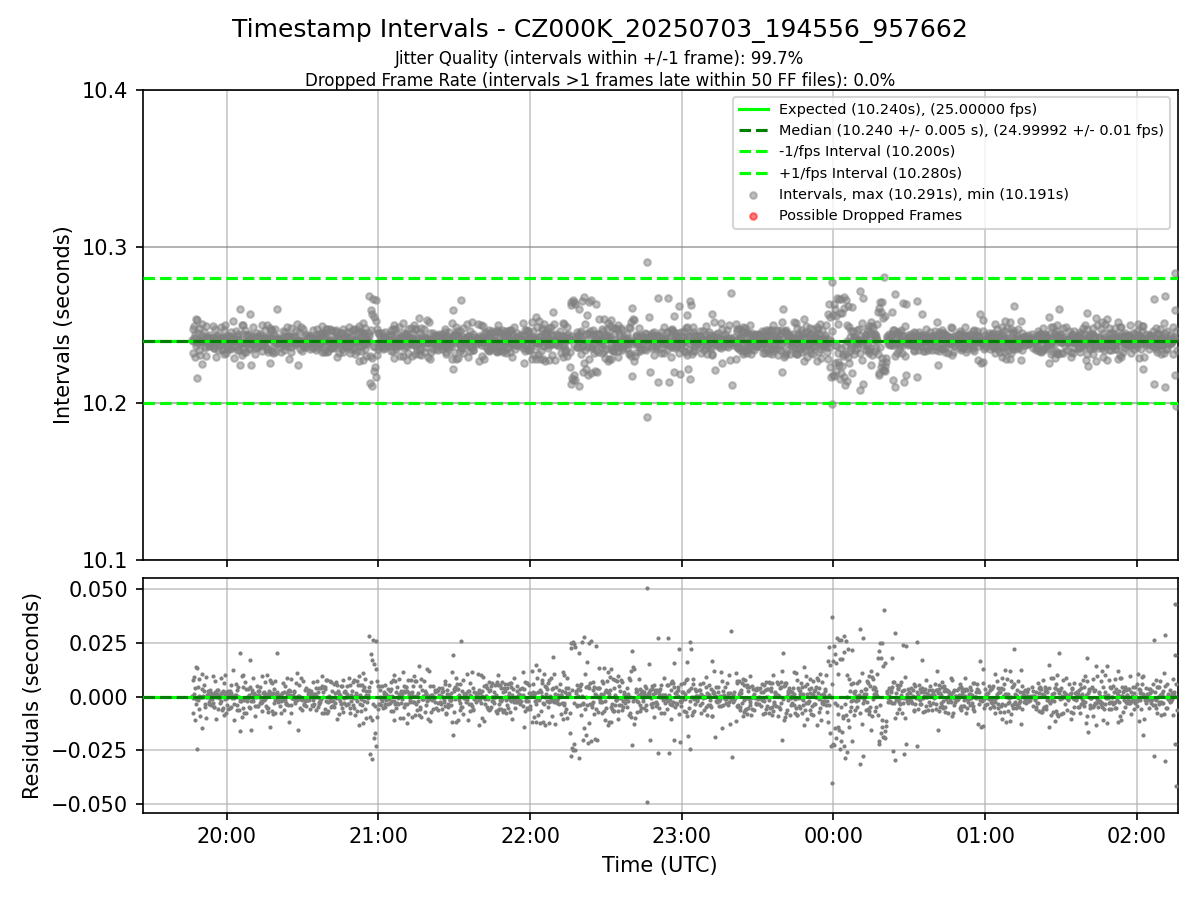The width and height of the screenshot is (1200, 900).
Task: Click legend entry 'Expected (10.240s), (25.00000 fps)'
Action: pos(908,109)
